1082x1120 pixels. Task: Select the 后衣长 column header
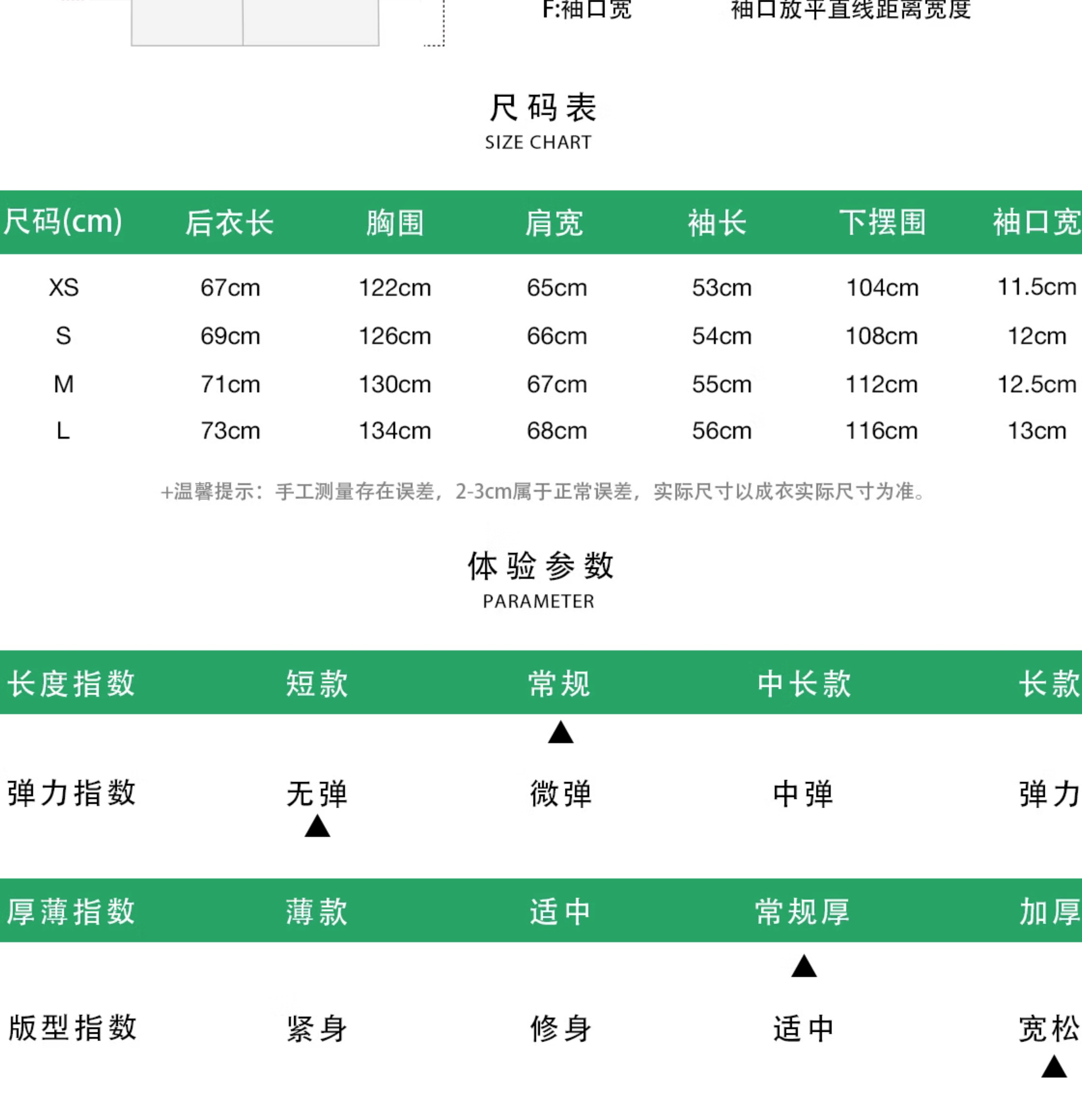click(230, 222)
